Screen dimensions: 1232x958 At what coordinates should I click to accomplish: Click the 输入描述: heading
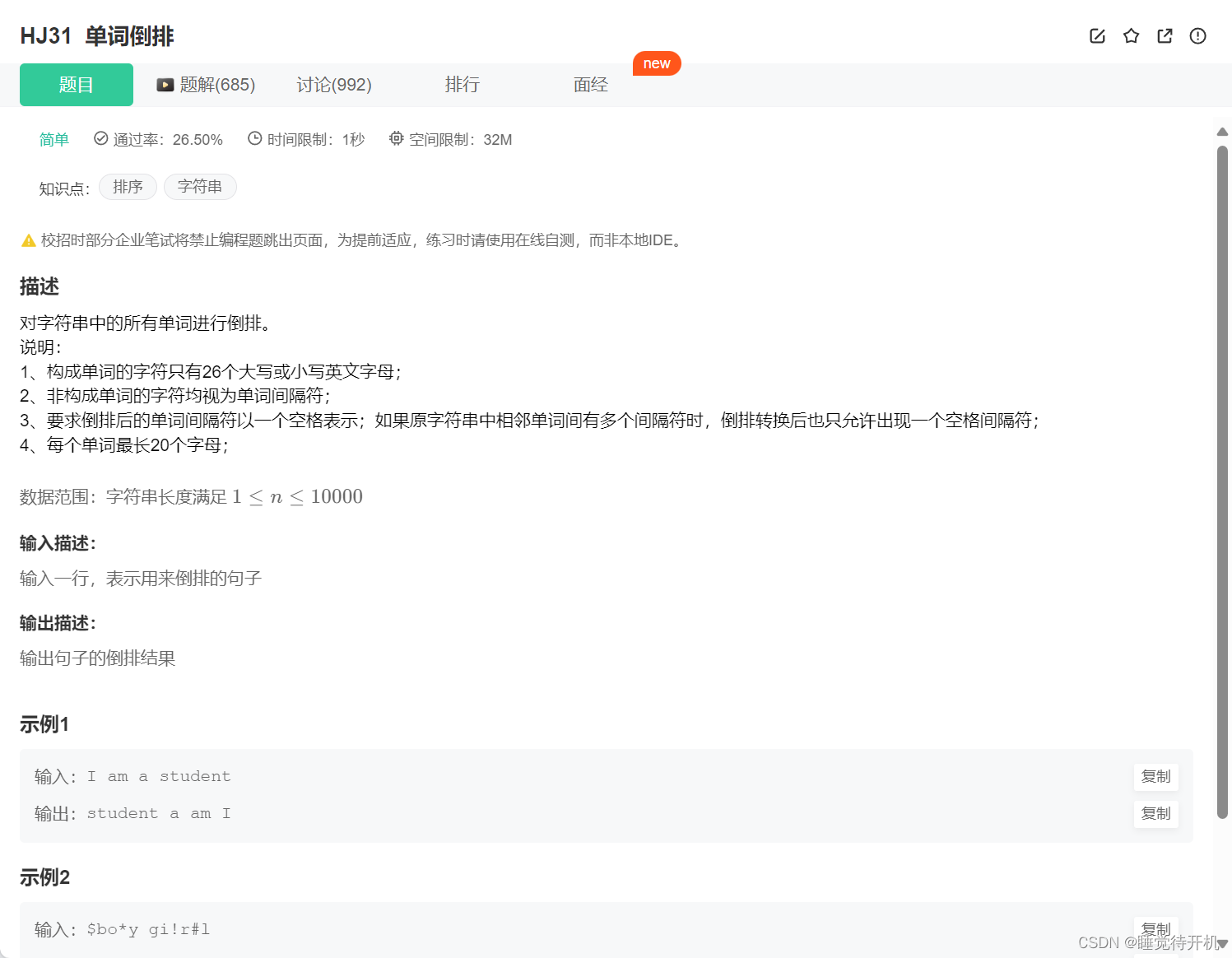coord(58,543)
